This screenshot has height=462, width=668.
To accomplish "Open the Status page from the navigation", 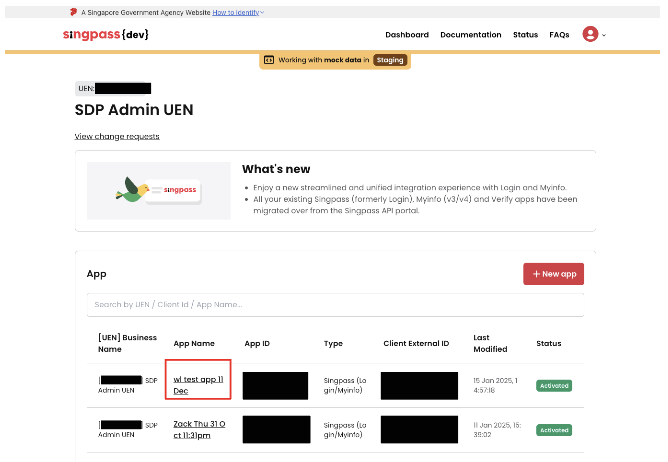I will tap(525, 35).
